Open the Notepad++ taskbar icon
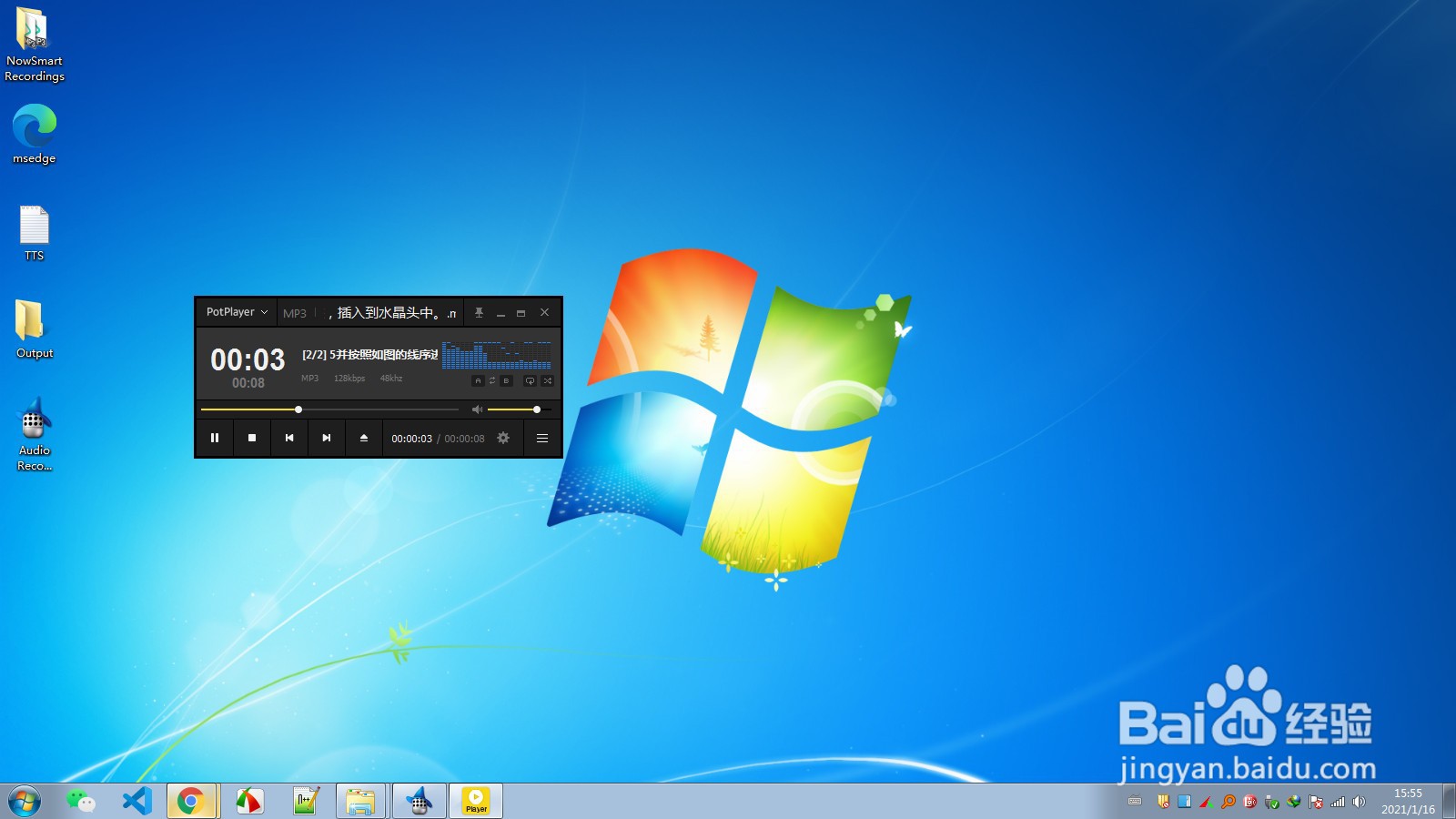 (x=306, y=802)
